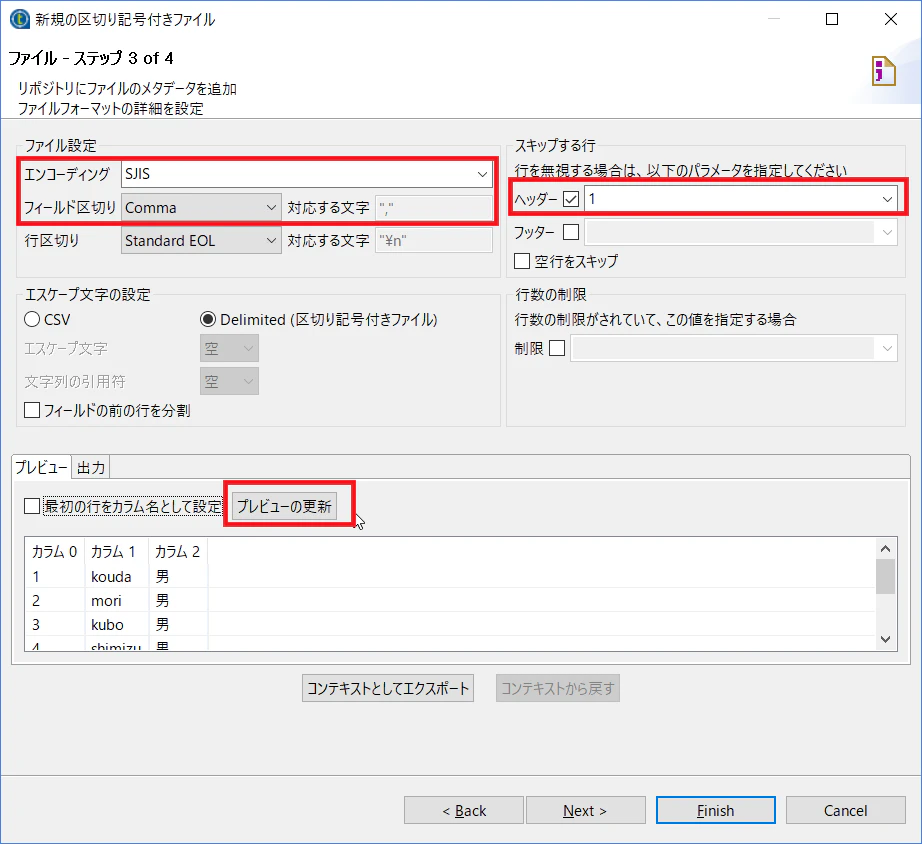Click the preview vertical scrollbar thumb
This screenshot has height=844, width=922.
[x=886, y=576]
